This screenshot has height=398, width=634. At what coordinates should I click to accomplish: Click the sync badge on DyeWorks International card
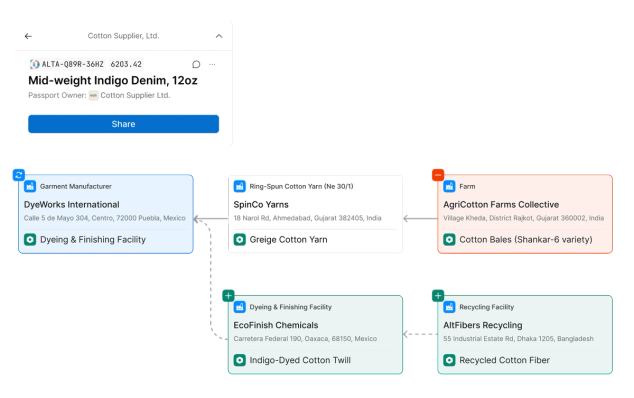tap(19, 175)
